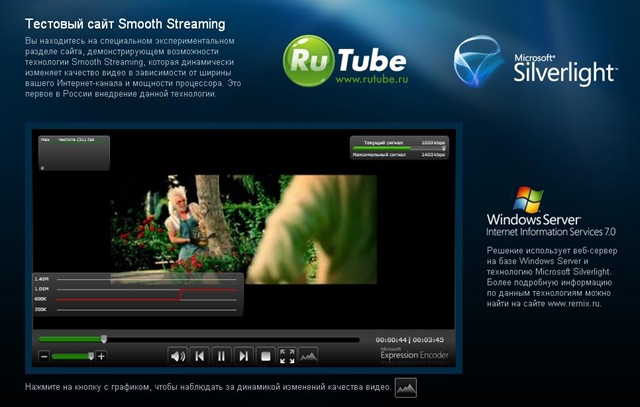Viewport: 640px width, 407px height.
Task: Click the green volume level slider
Action: click(73, 356)
